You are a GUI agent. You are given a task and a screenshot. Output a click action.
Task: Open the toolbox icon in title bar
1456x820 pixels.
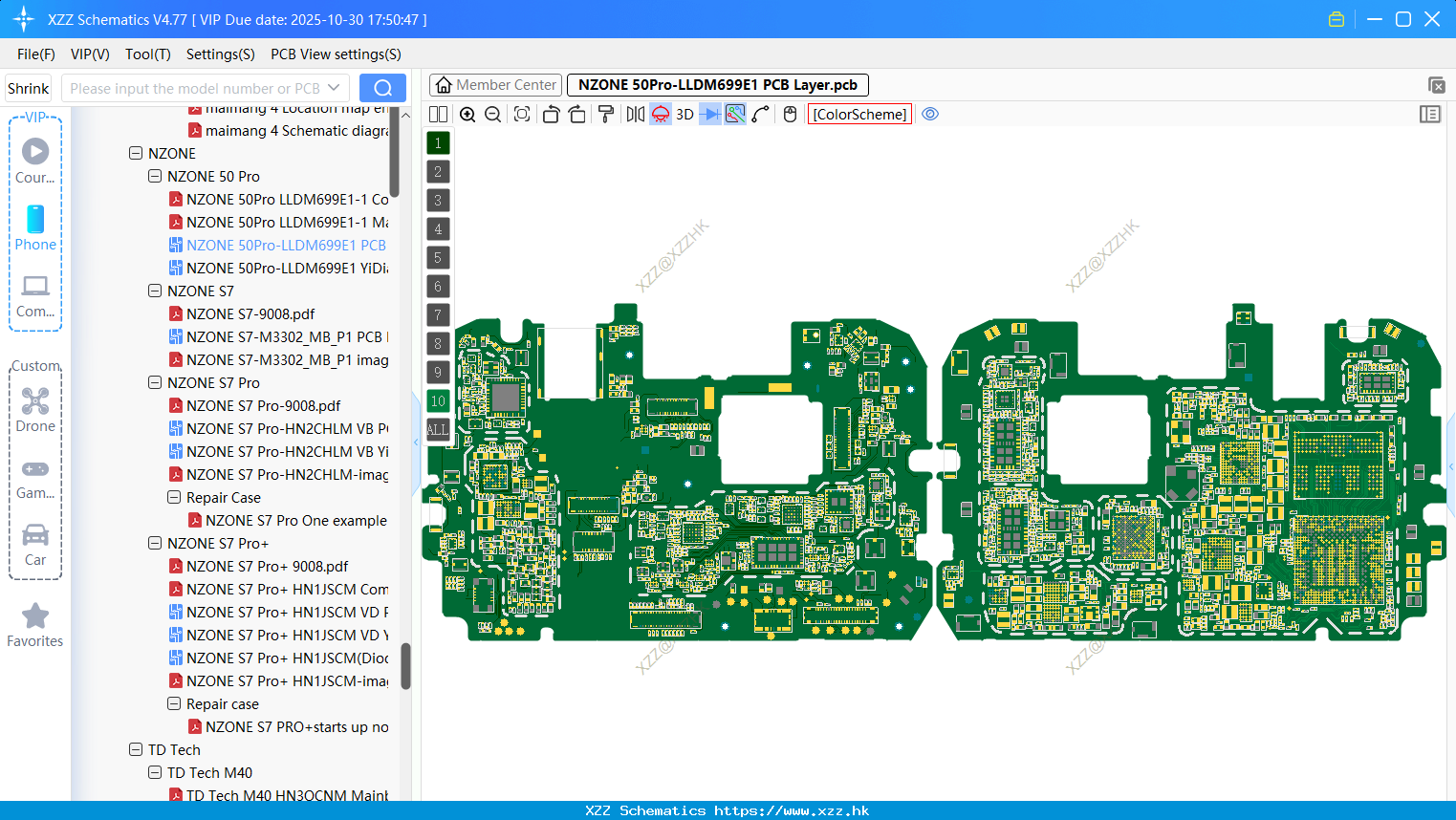click(1336, 19)
